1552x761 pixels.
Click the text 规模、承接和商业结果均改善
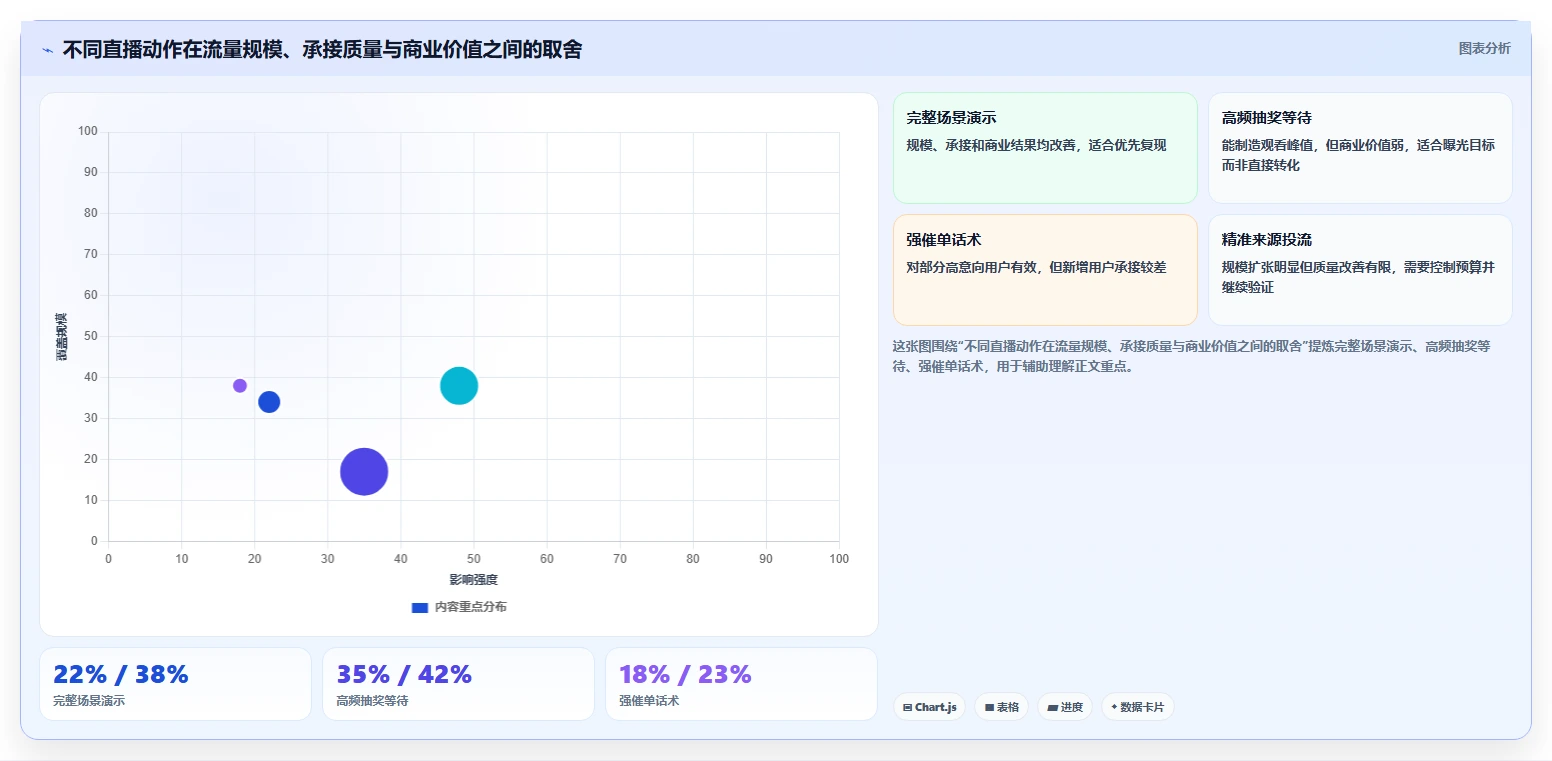(990, 145)
